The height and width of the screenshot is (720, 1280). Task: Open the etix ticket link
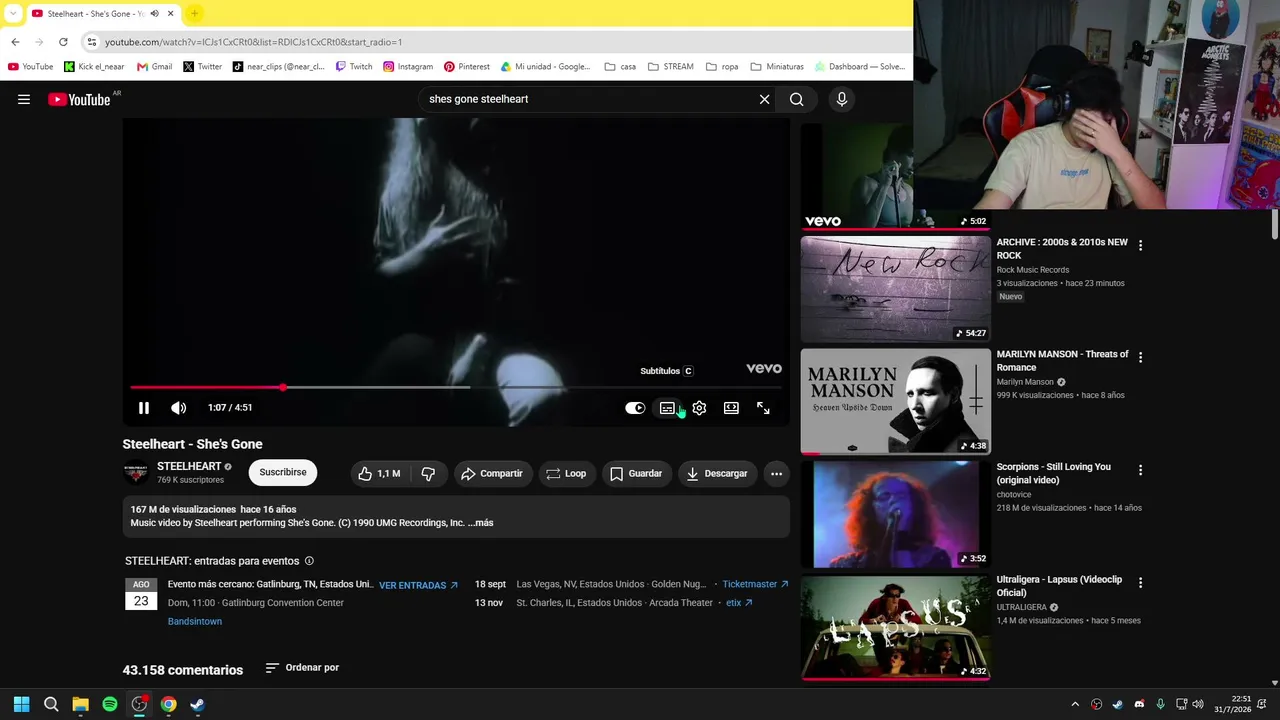point(739,603)
